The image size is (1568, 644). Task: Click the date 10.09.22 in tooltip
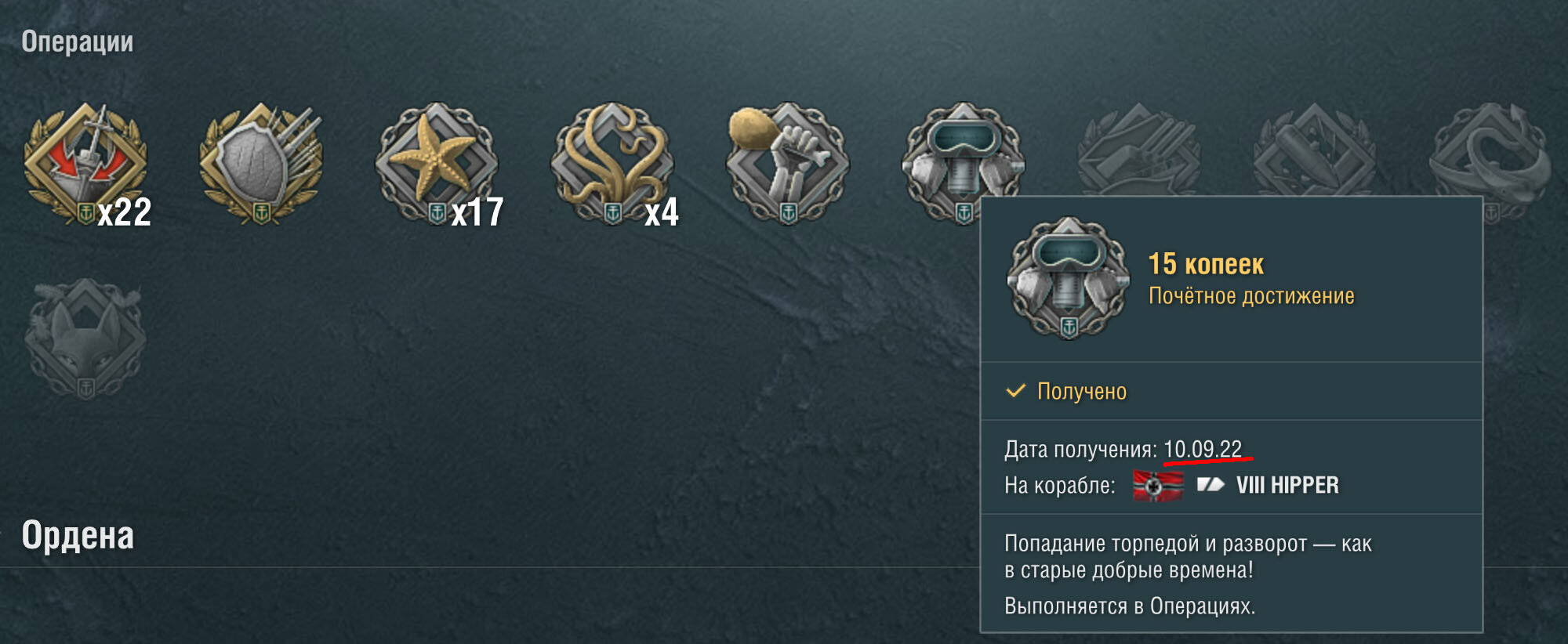point(1203,449)
